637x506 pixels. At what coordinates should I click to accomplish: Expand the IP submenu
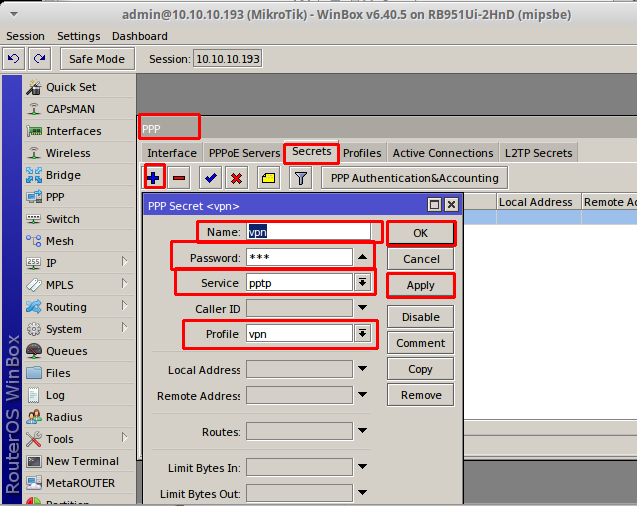tap(125, 262)
